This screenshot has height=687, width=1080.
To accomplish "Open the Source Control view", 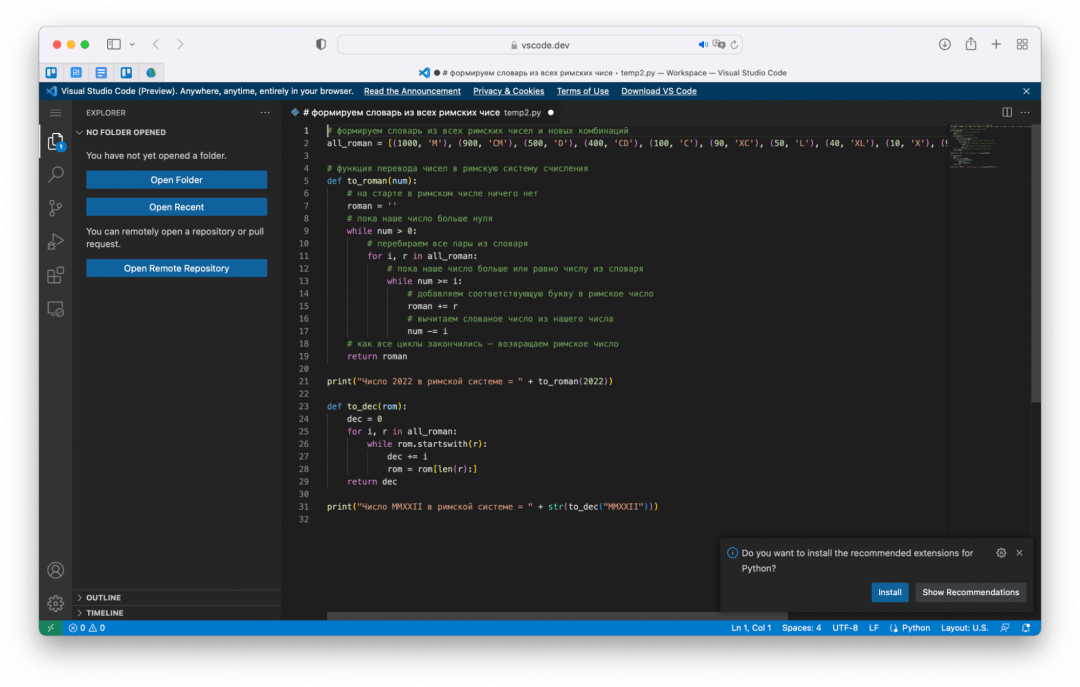I will pyautogui.click(x=56, y=208).
